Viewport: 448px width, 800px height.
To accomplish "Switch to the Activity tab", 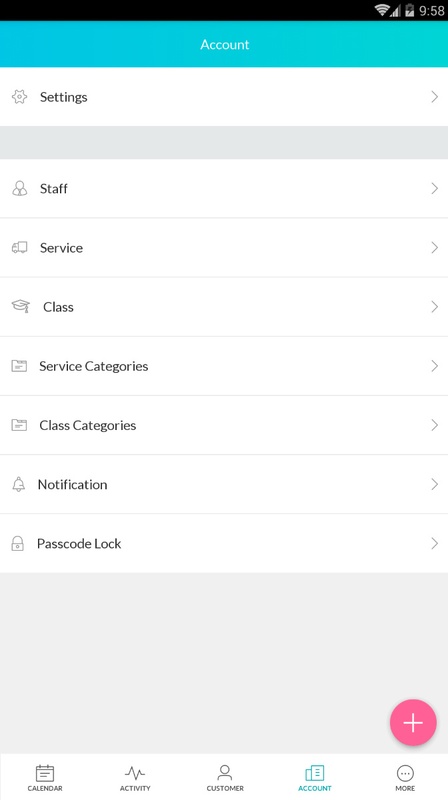I will [135, 778].
